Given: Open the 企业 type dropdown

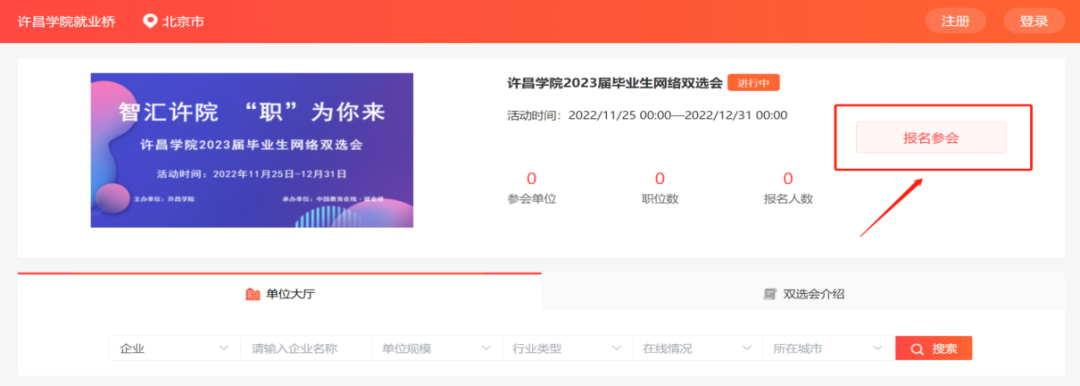Looking at the screenshot, I should (x=175, y=348).
